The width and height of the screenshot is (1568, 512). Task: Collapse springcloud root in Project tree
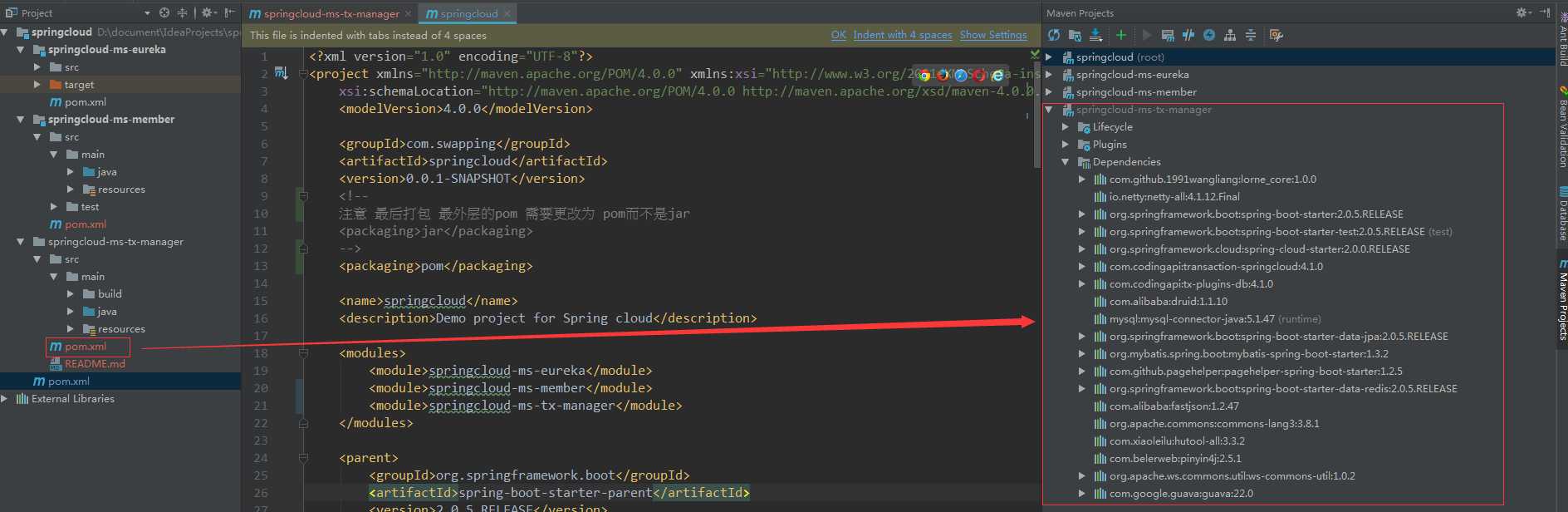click(x=5, y=32)
